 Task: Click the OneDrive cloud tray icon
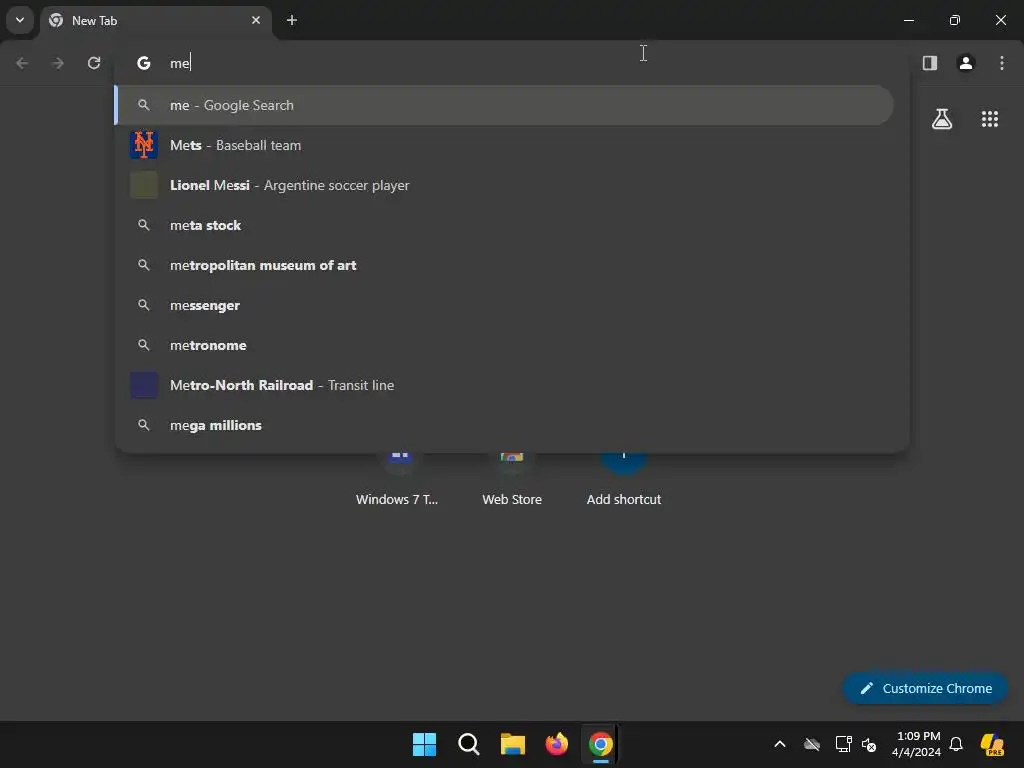point(812,744)
